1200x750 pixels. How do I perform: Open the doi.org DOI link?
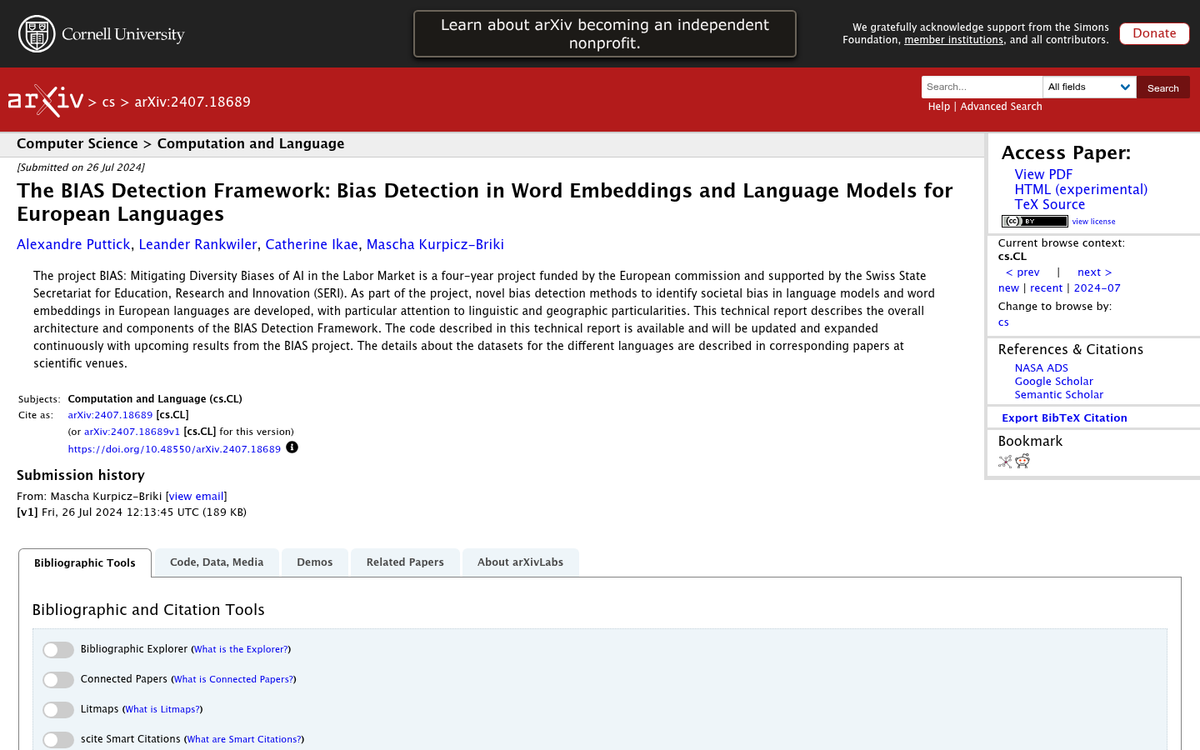coord(174,449)
